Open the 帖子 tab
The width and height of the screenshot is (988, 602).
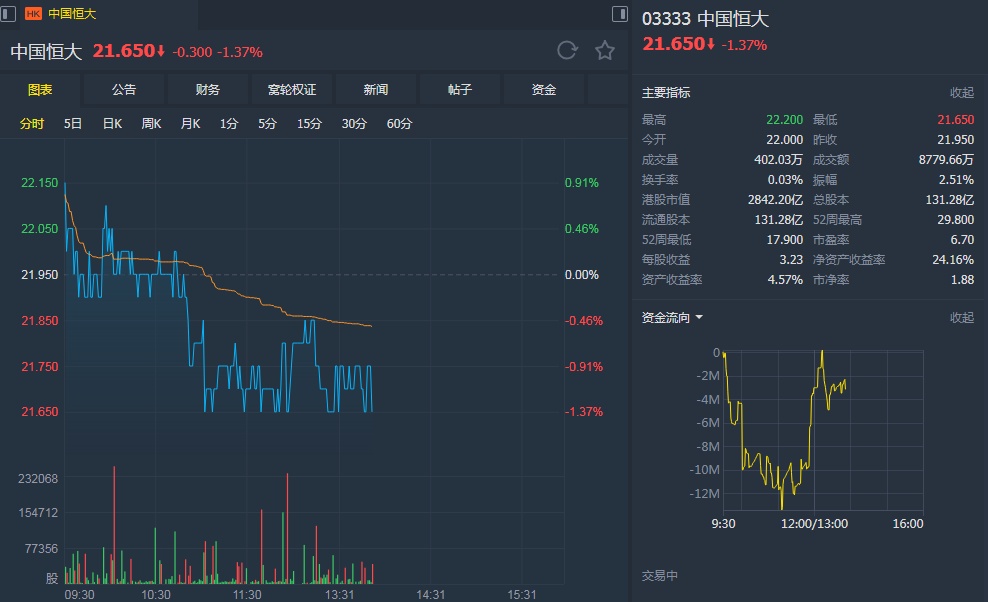[460, 90]
